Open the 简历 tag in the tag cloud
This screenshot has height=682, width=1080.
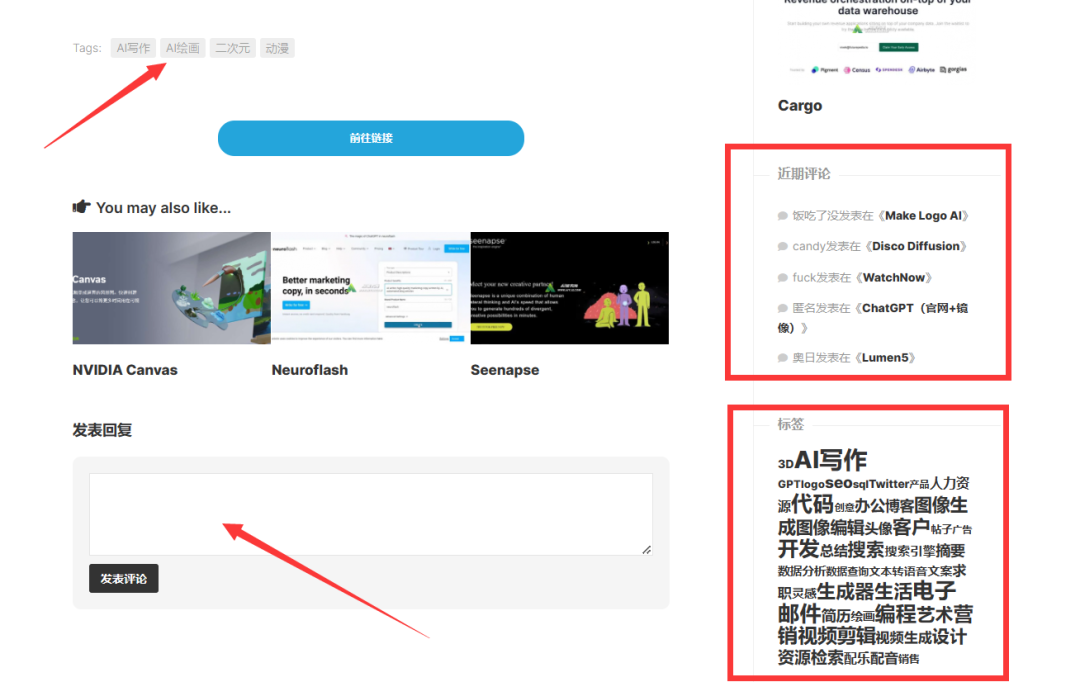836,615
